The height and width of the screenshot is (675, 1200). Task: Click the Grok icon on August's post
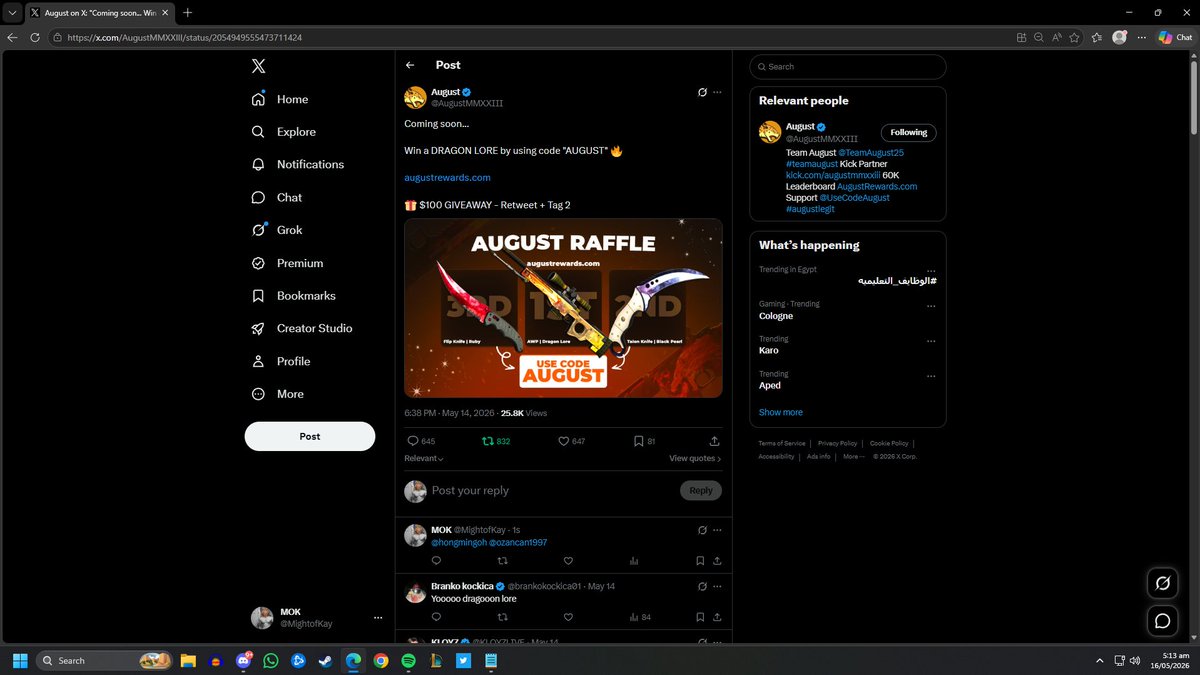pos(702,92)
